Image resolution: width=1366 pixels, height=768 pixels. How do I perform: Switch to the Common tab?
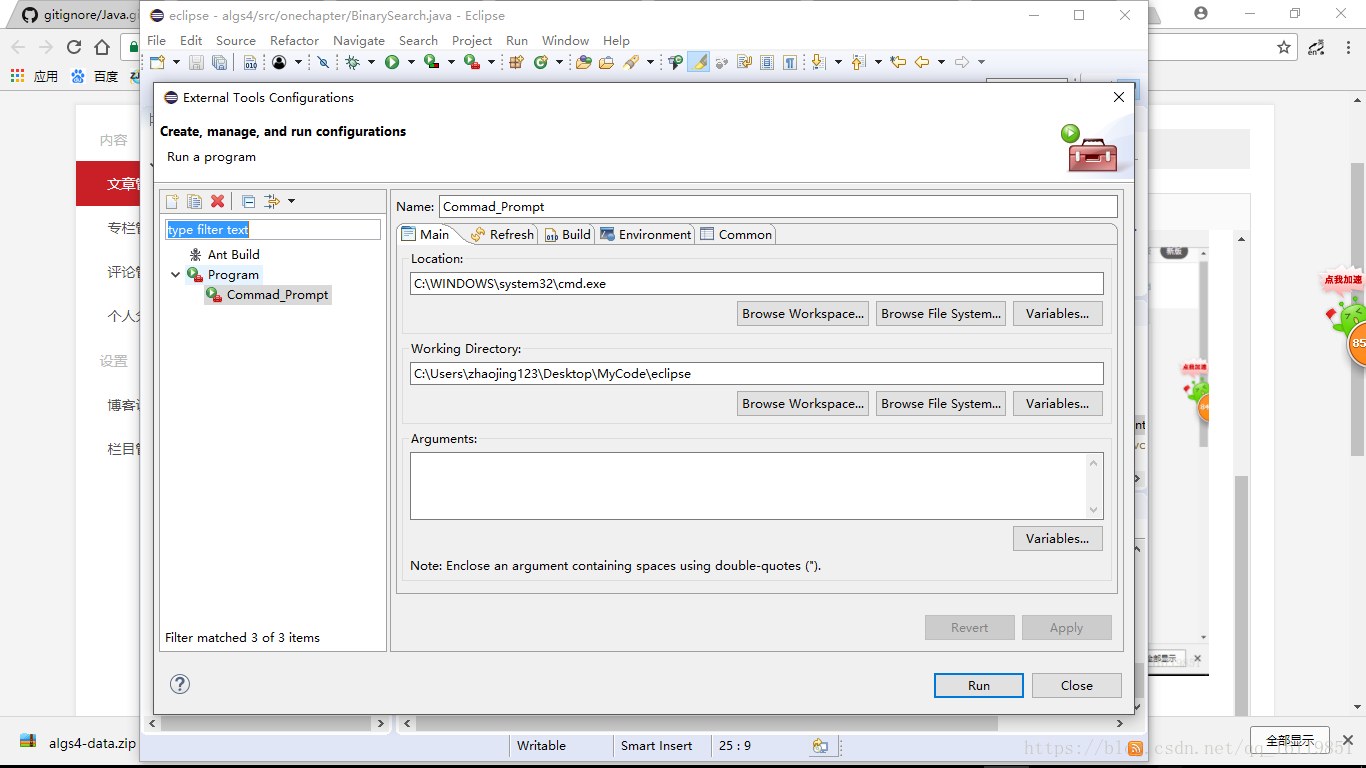tap(736, 234)
